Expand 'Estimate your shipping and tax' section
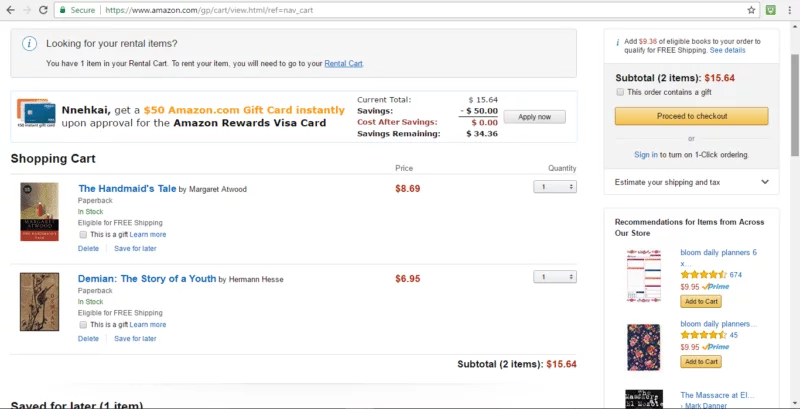 pos(691,182)
